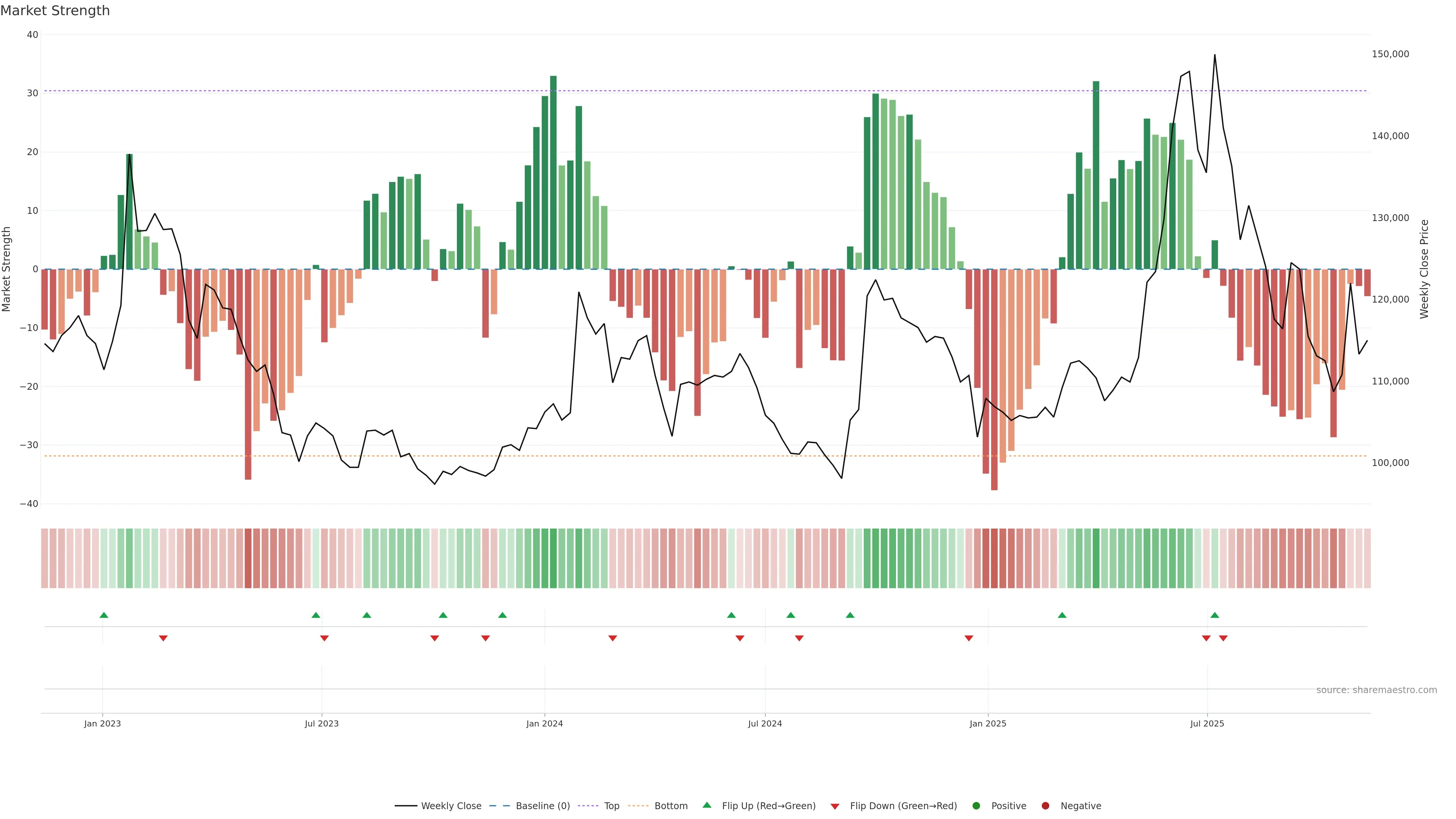Click the red flip-down marker just before Jan 2025
1456x819 pixels.
969,638
